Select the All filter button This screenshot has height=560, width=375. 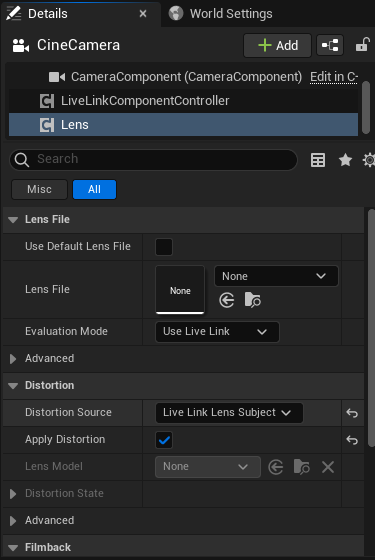pos(94,189)
